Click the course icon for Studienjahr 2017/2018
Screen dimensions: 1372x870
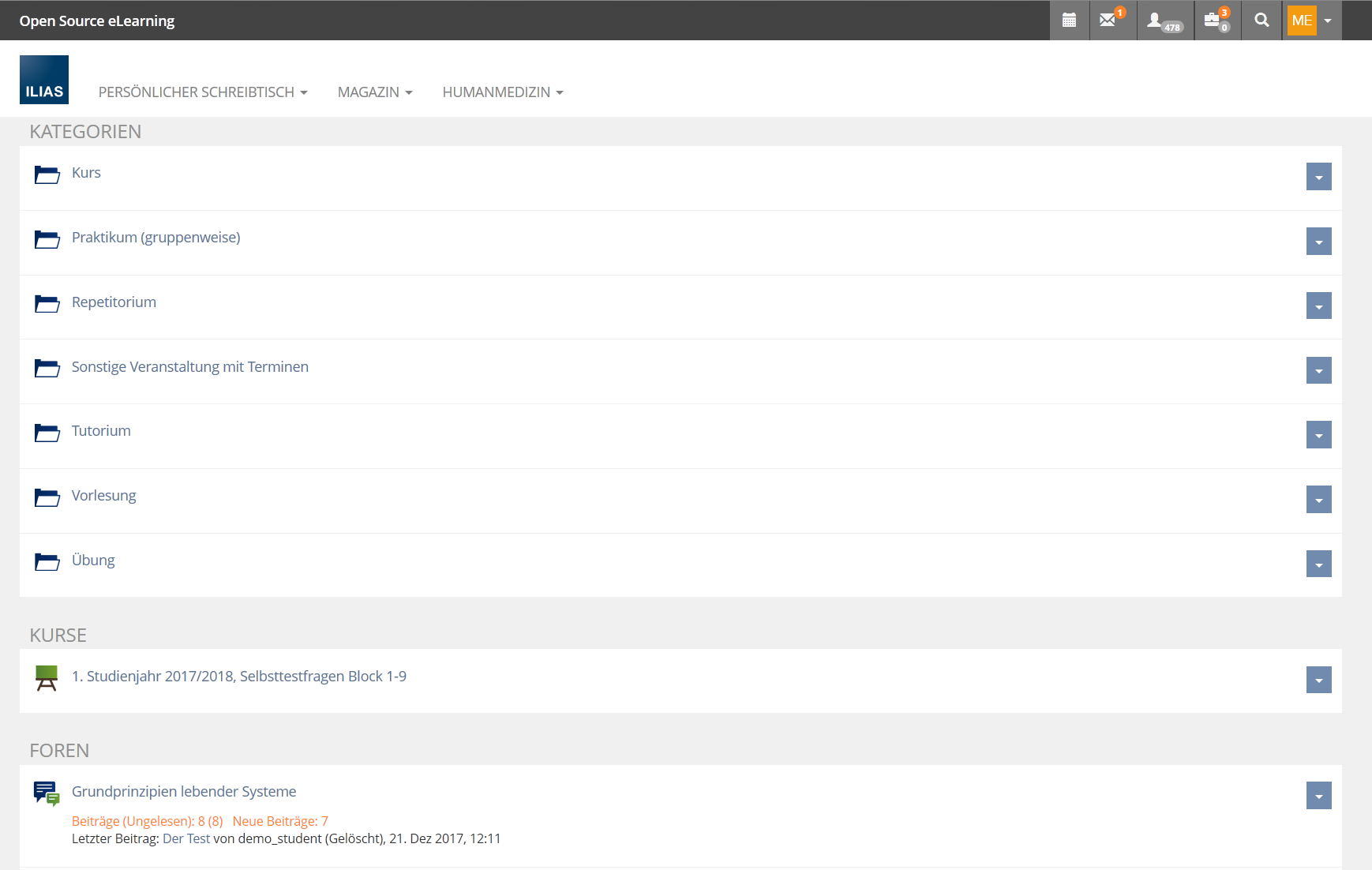47,677
